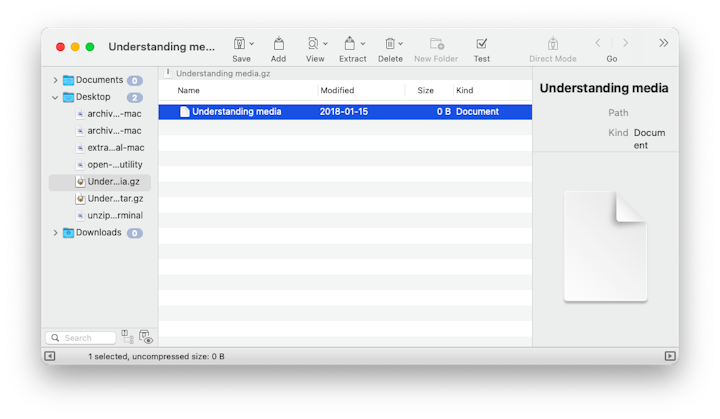Sort by the Modified column header

point(337,91)
